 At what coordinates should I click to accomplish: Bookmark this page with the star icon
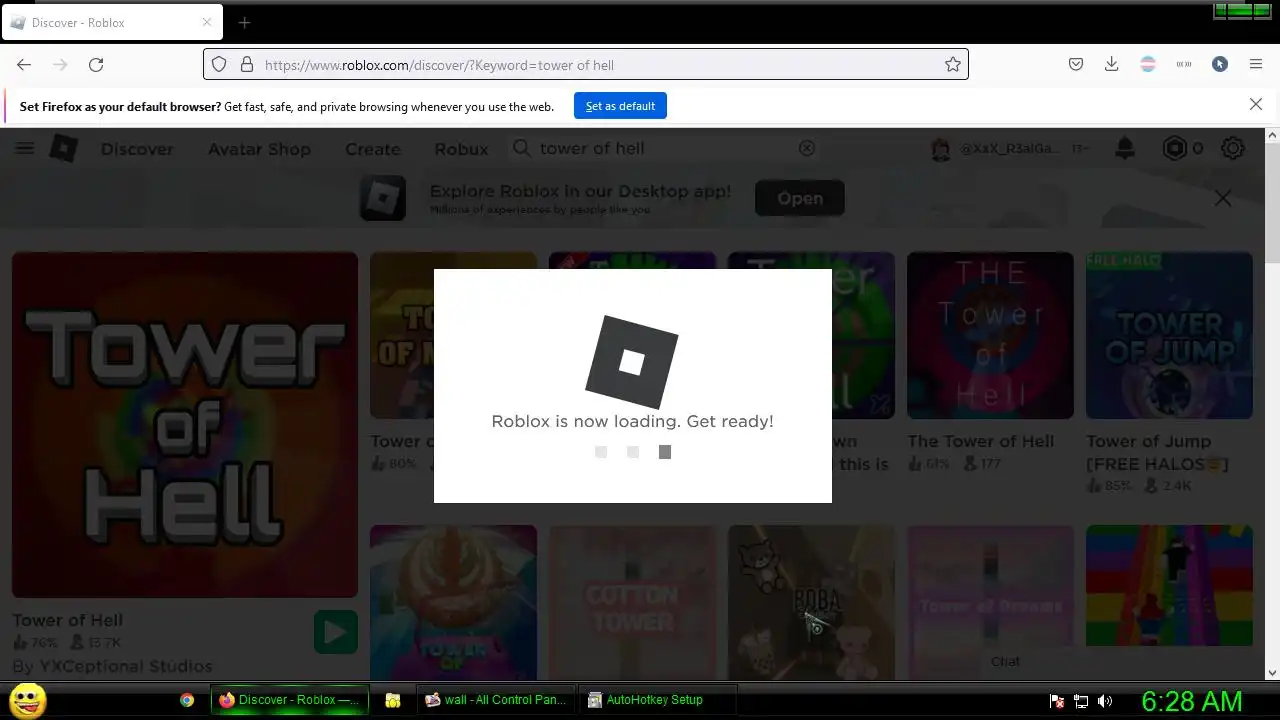pos(953,64)
